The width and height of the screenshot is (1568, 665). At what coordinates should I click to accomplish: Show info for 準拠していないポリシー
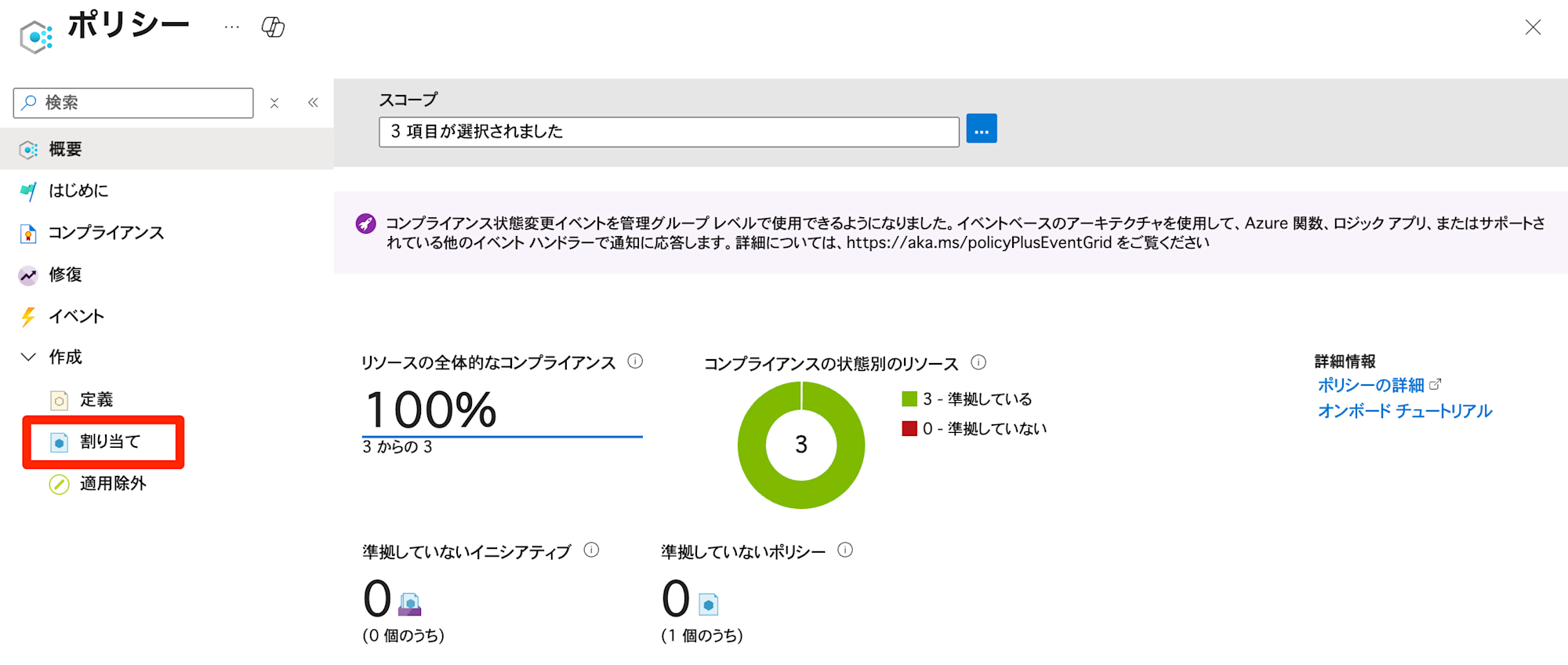[x=845, y=551]
